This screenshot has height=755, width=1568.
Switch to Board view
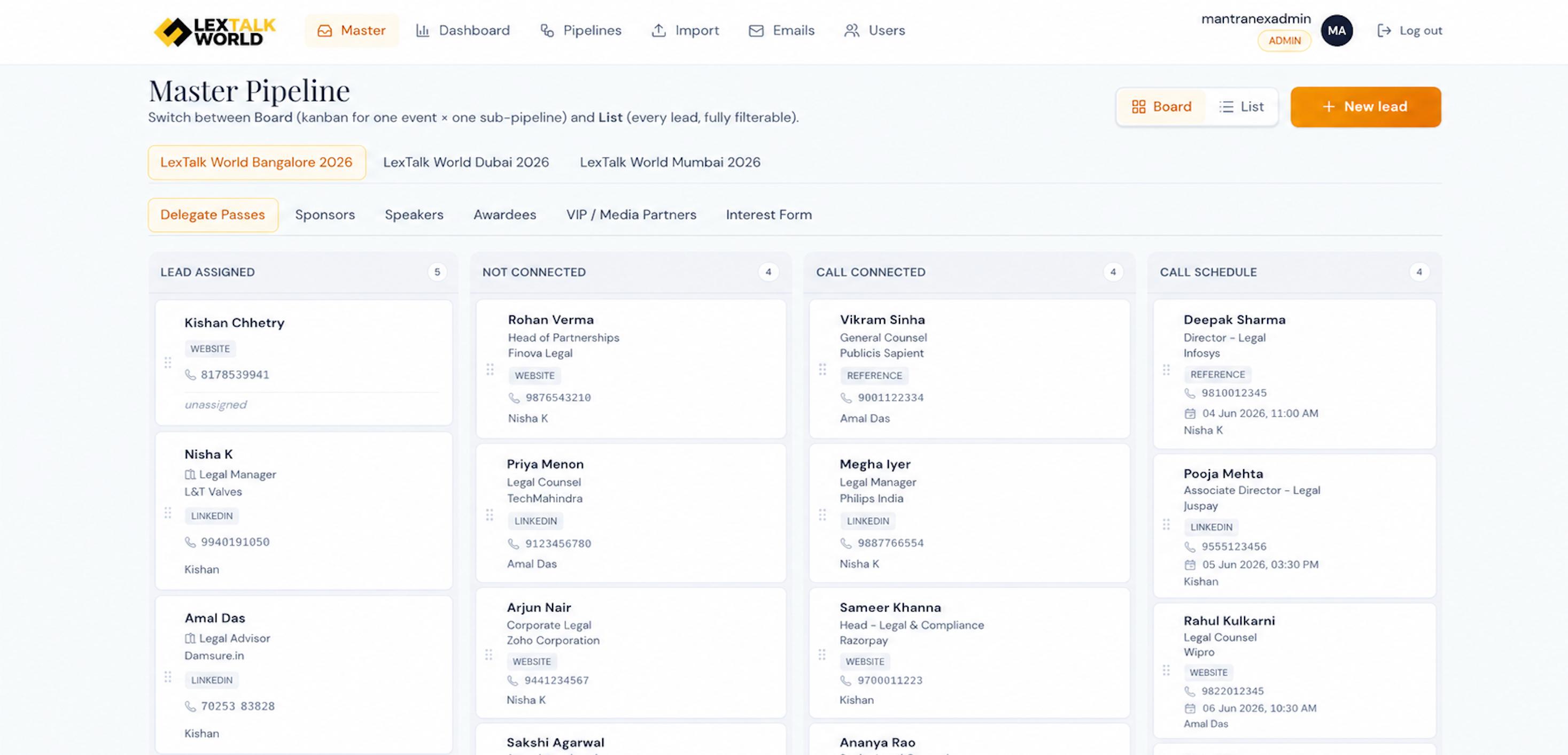click(1161, 106)
